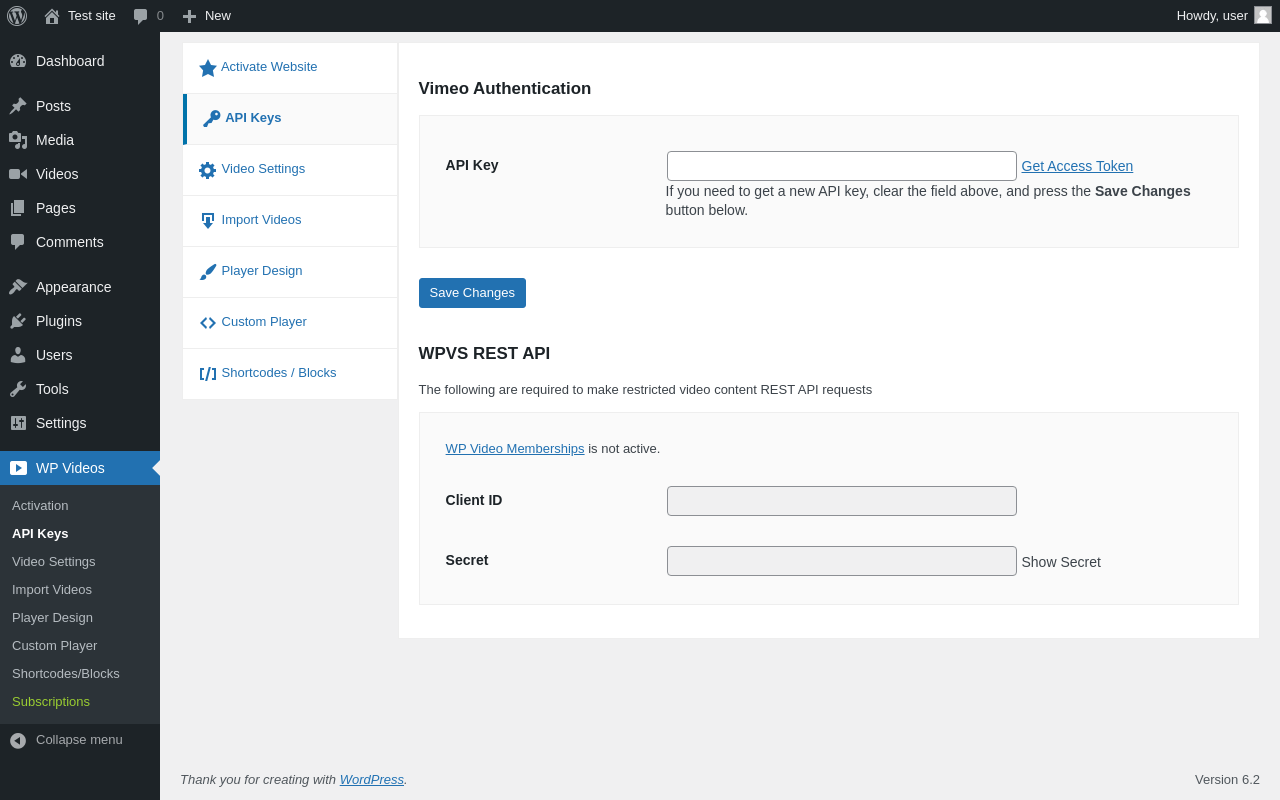Viewport: 1280px width, 800px height.
Task: Click the New plus icon
Action: [189, 16]
